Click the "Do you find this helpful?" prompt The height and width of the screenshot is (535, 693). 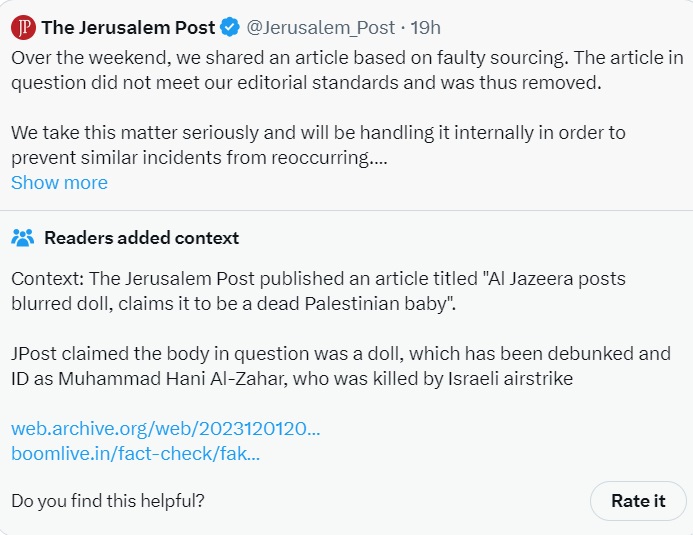coord(114,500)
